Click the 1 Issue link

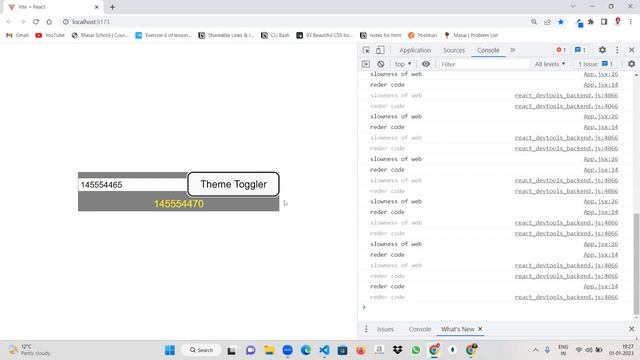[596, 64]
